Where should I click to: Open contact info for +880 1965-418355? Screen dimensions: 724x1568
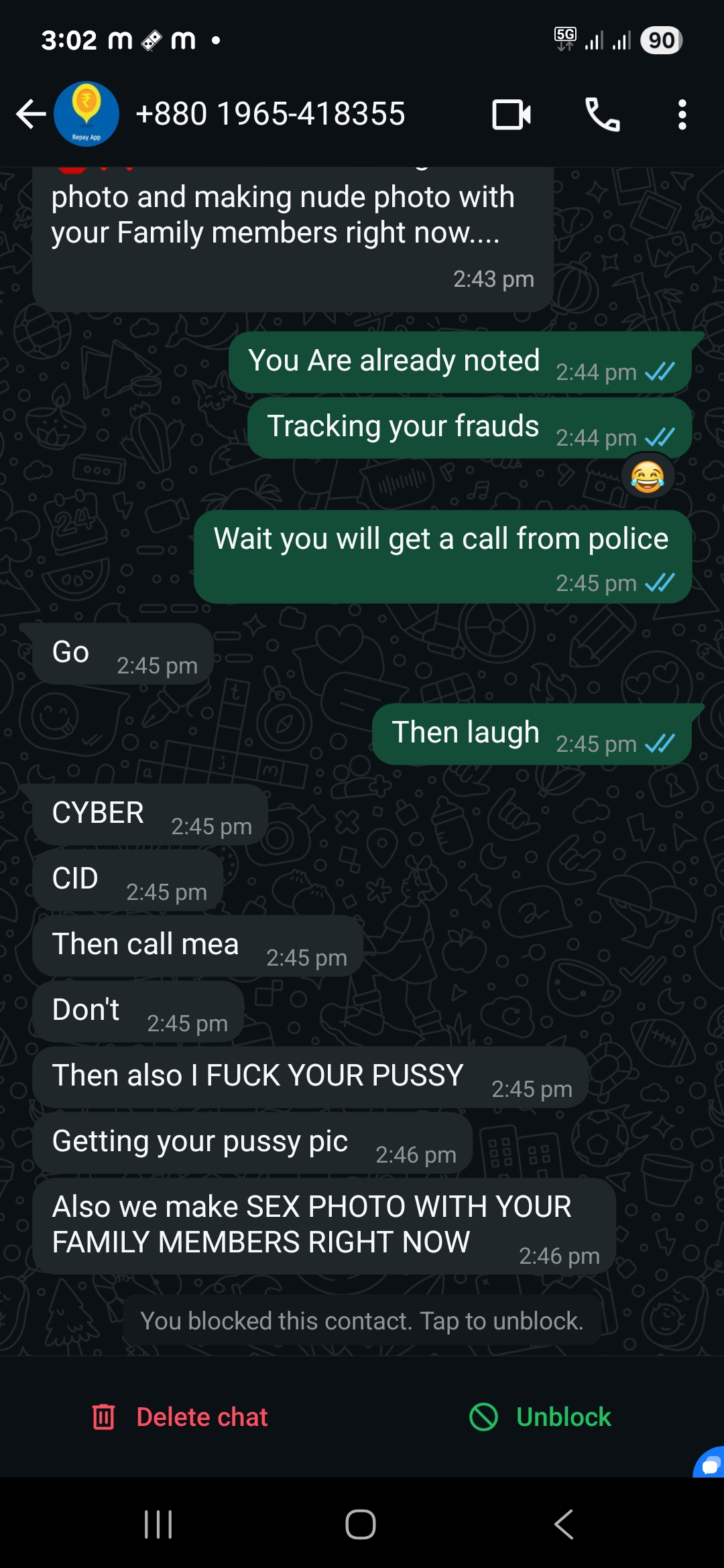coord(270,114)
